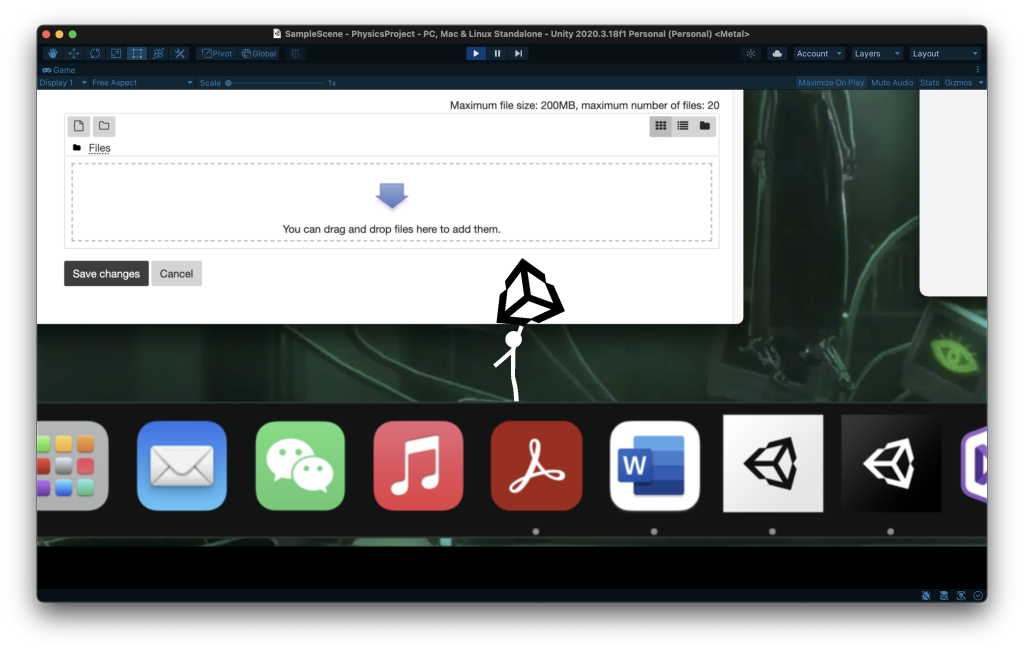Open the Collab sun-shaped services icon

751,54
